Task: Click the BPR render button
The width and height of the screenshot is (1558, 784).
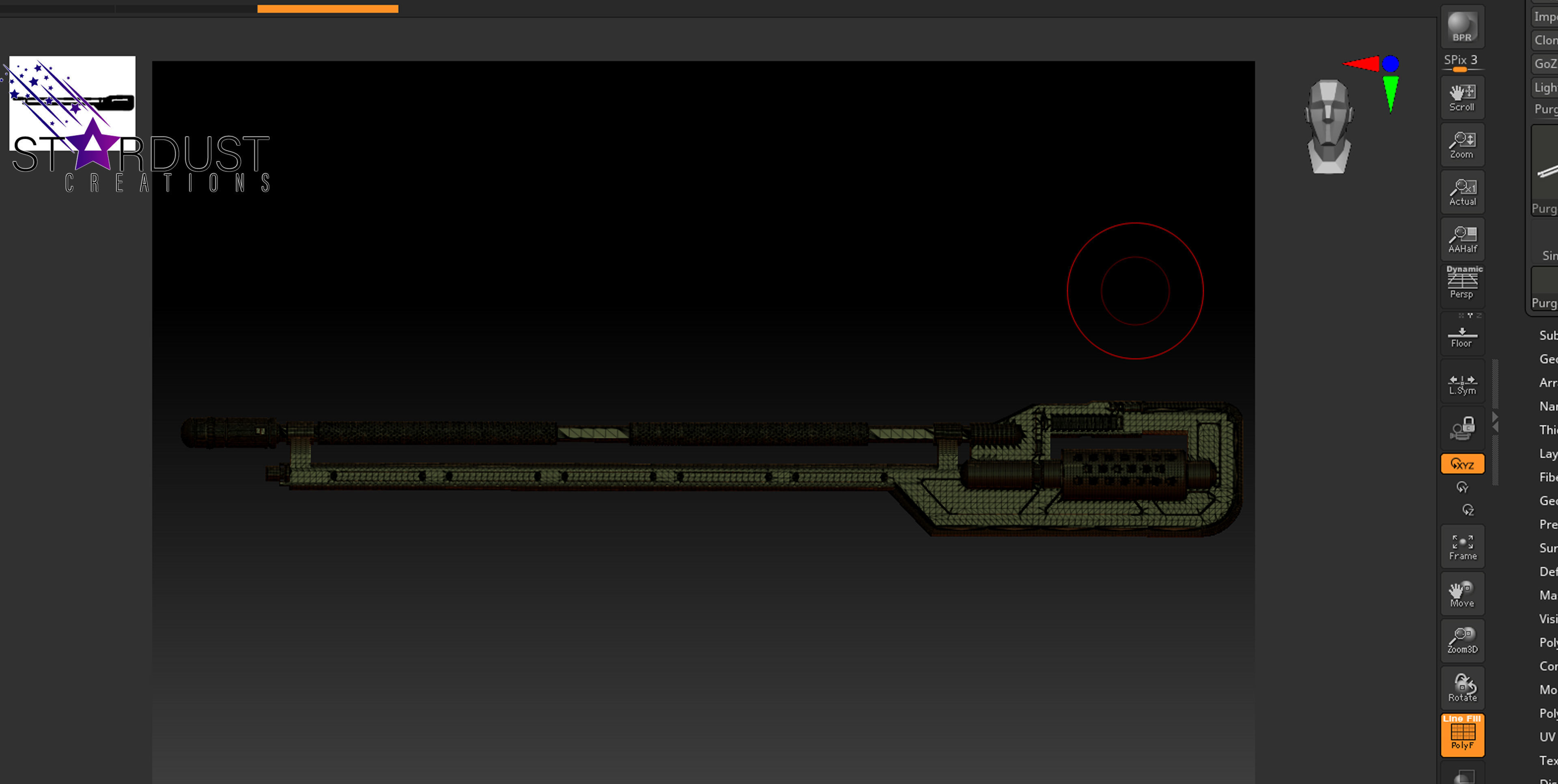Action: coord(1462,27)
